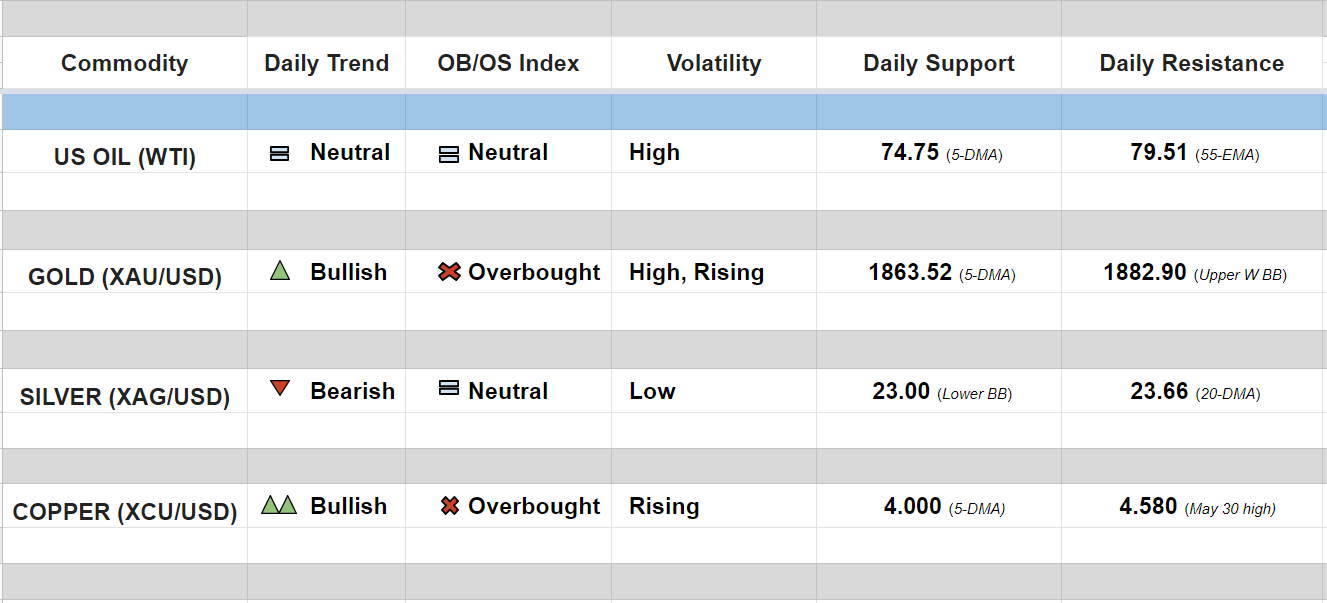Click the US OIL (WTI) commodity cell
This screenshot has width=1327, height=603.
[x=125, y=157]
